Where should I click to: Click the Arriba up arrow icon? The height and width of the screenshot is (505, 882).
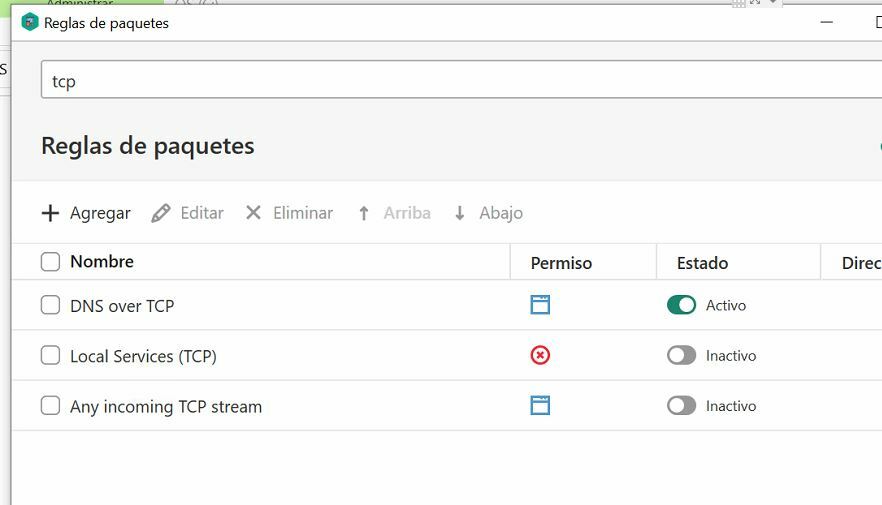click(x=364, y=213)
